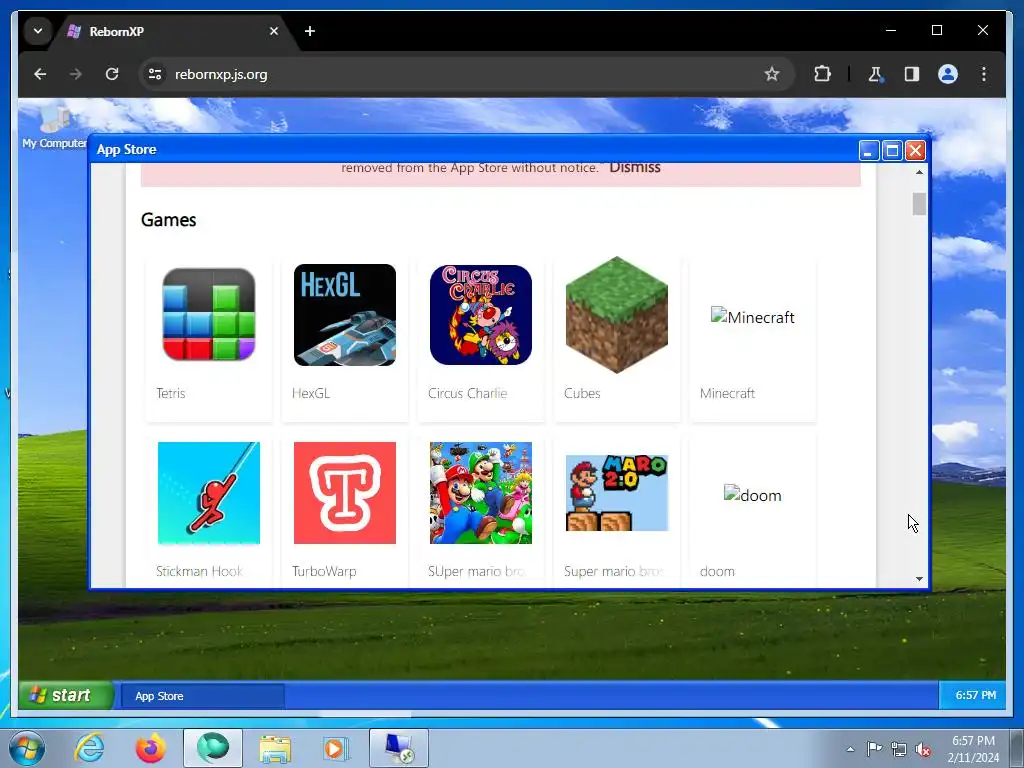Open Windows 7 Start orb
Image resolution: width=1024 pixels, height=768 pixels.
pos(27,748)
